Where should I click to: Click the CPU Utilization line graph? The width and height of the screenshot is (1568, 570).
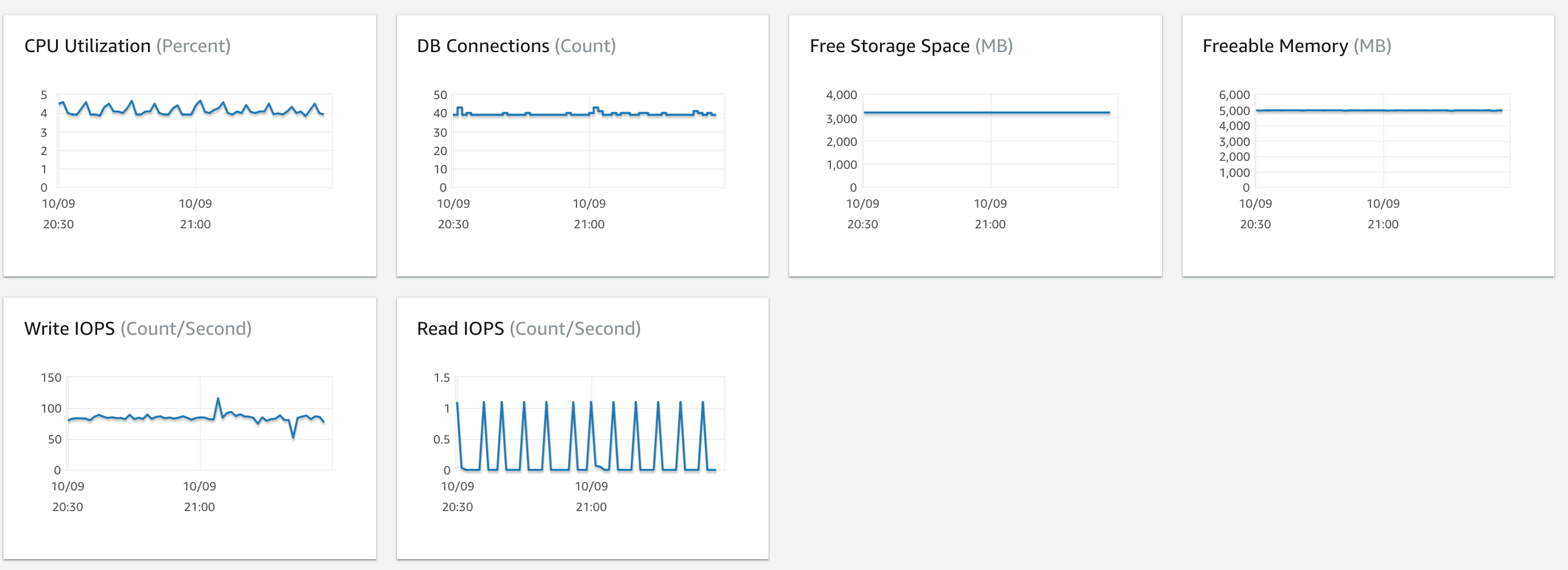click(195, 110)
